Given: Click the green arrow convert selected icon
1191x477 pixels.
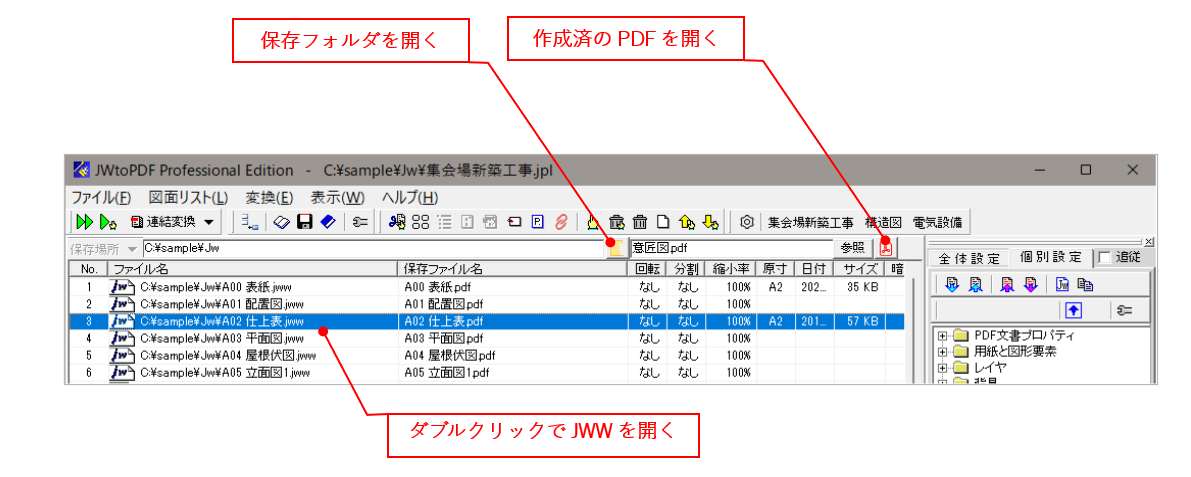Looking at the screenshot, I should (107, 222).
